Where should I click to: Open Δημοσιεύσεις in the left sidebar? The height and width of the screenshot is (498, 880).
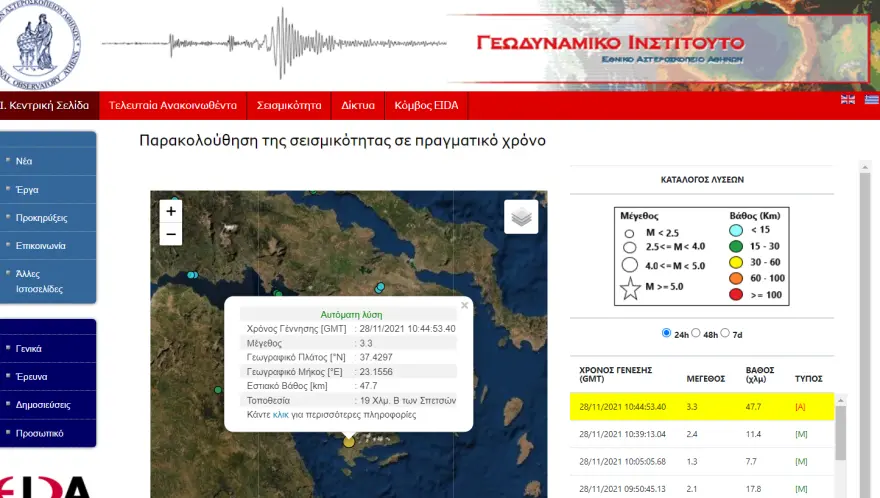43,405
